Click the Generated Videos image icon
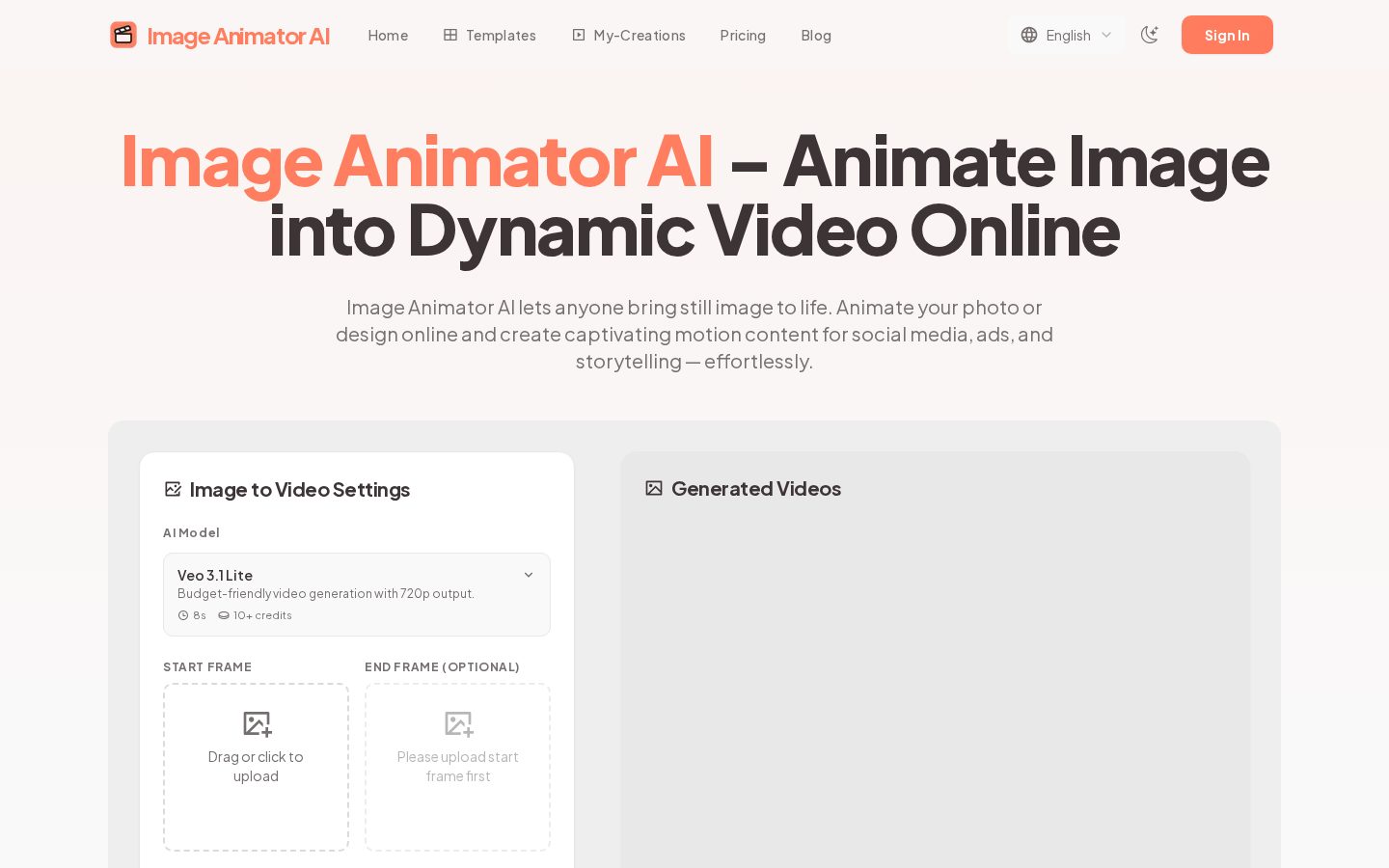Image resolution: width=1389 pixels, height=868 pixels. [x=654, y=488]
